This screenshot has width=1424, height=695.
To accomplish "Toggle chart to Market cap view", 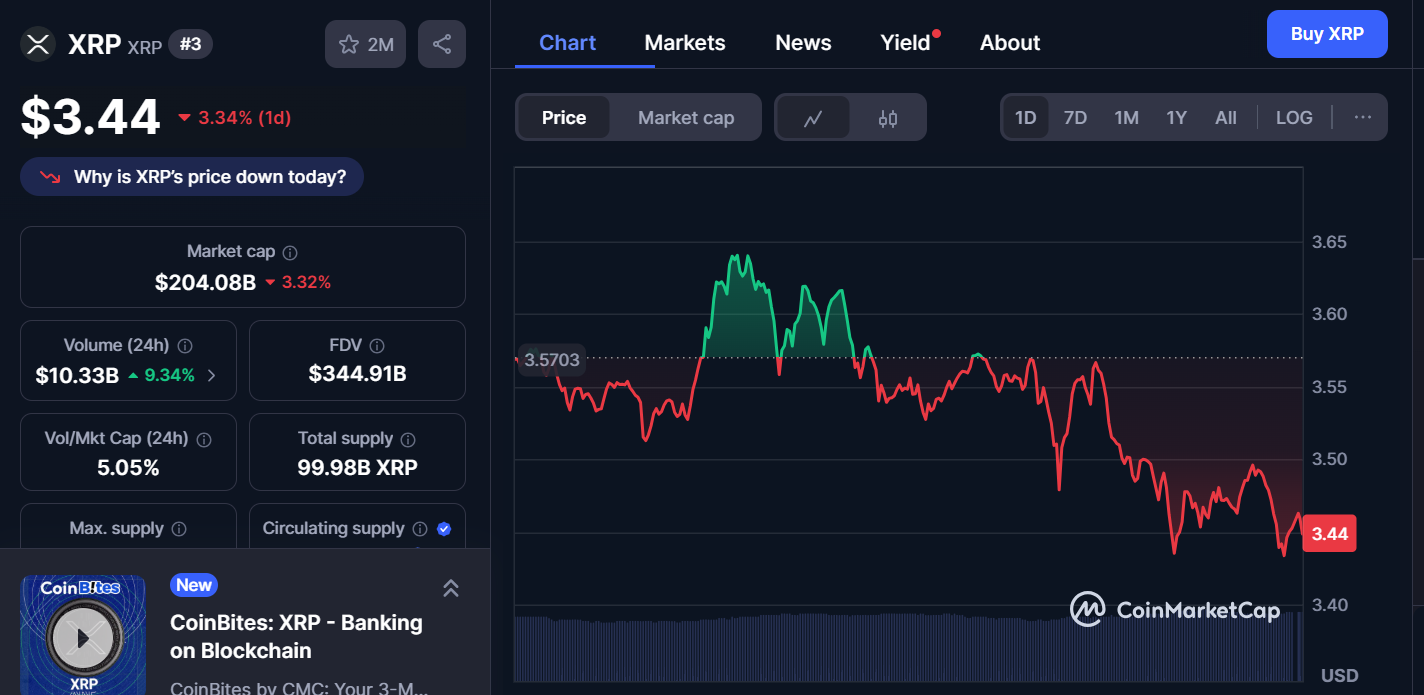I will [686, 118].
